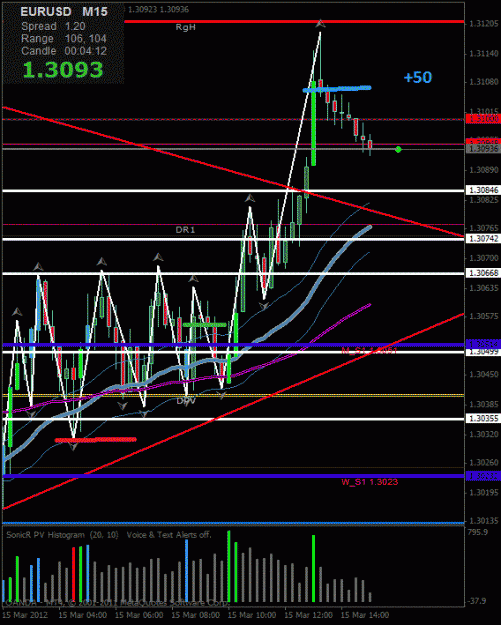Click the W_S1 1.3023 label
Screen dimensions: 501x625
(369, 482)
